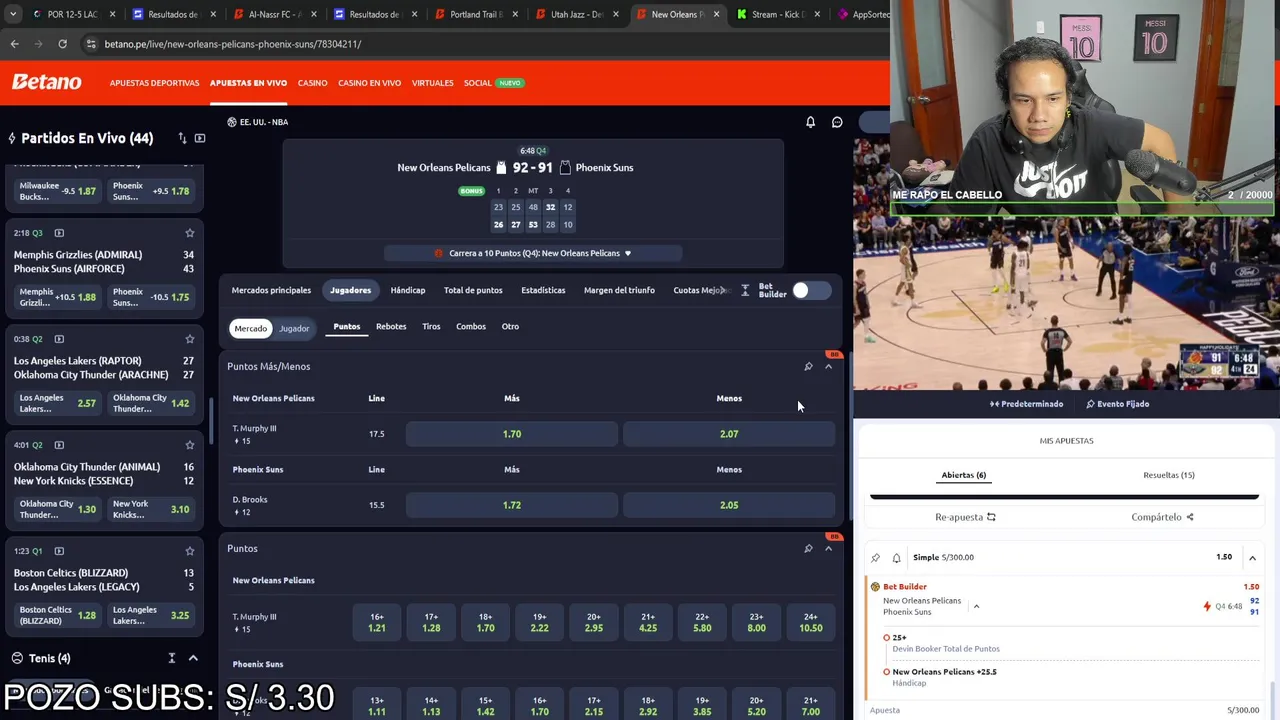
Task: Select the Combos sub-tab
Action: 471,326
